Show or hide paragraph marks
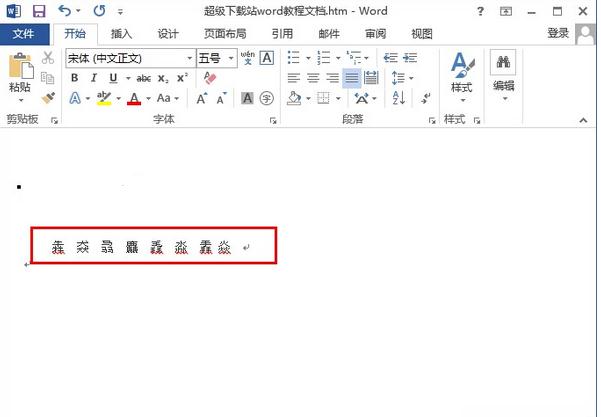The image size is (601, 417). (425, 99)
